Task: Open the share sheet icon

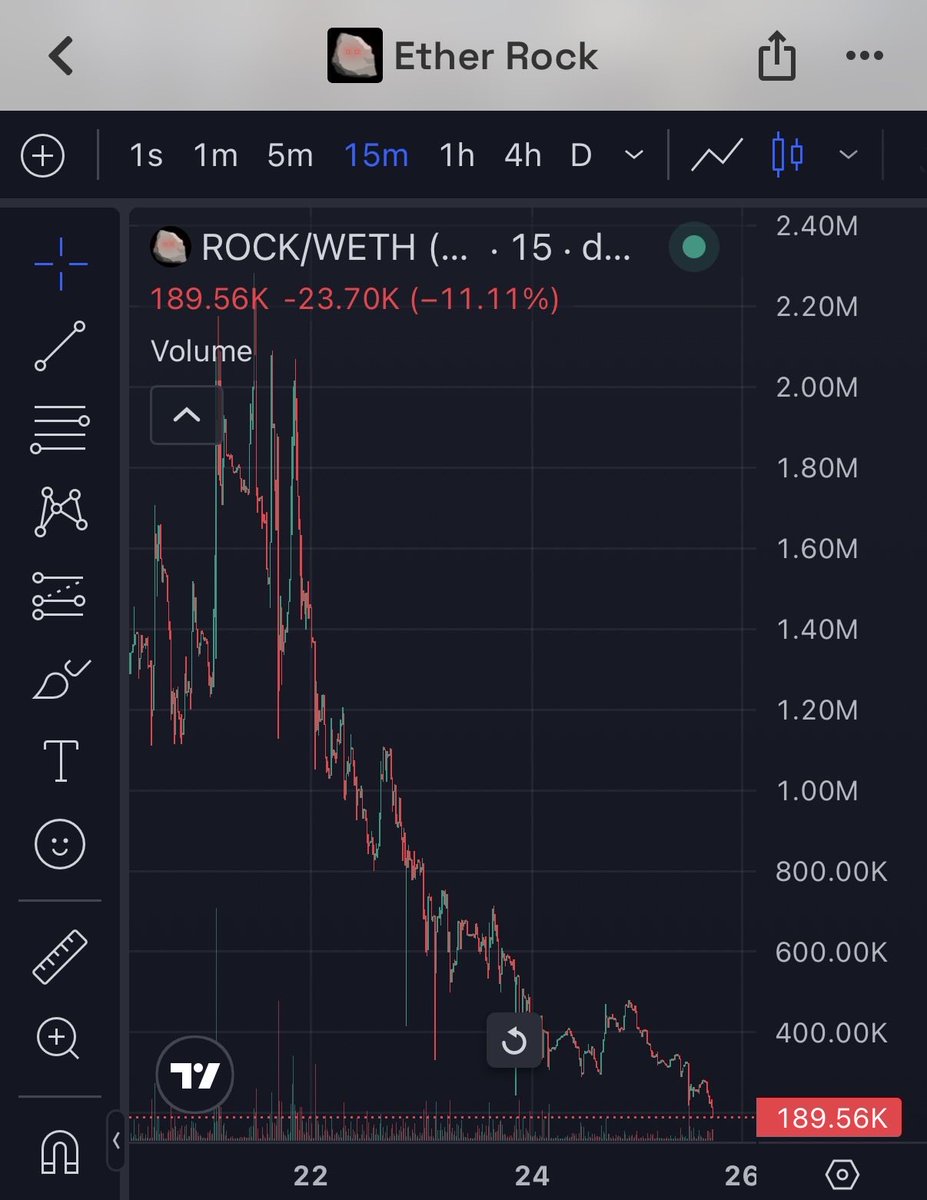Action: pyautogui.click(x=777, y=57)
